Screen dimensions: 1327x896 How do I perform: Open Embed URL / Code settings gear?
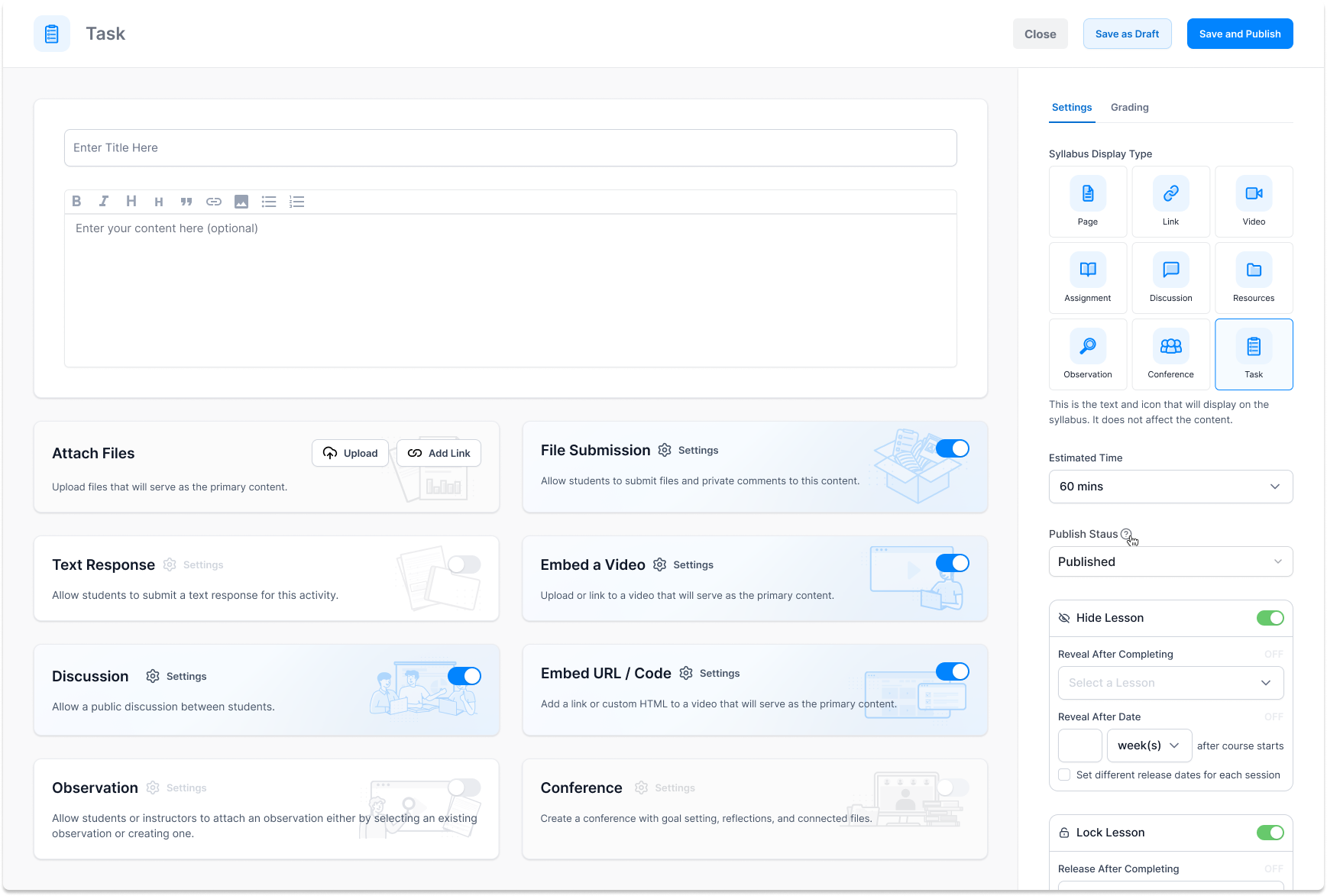(x=686, y=674)
